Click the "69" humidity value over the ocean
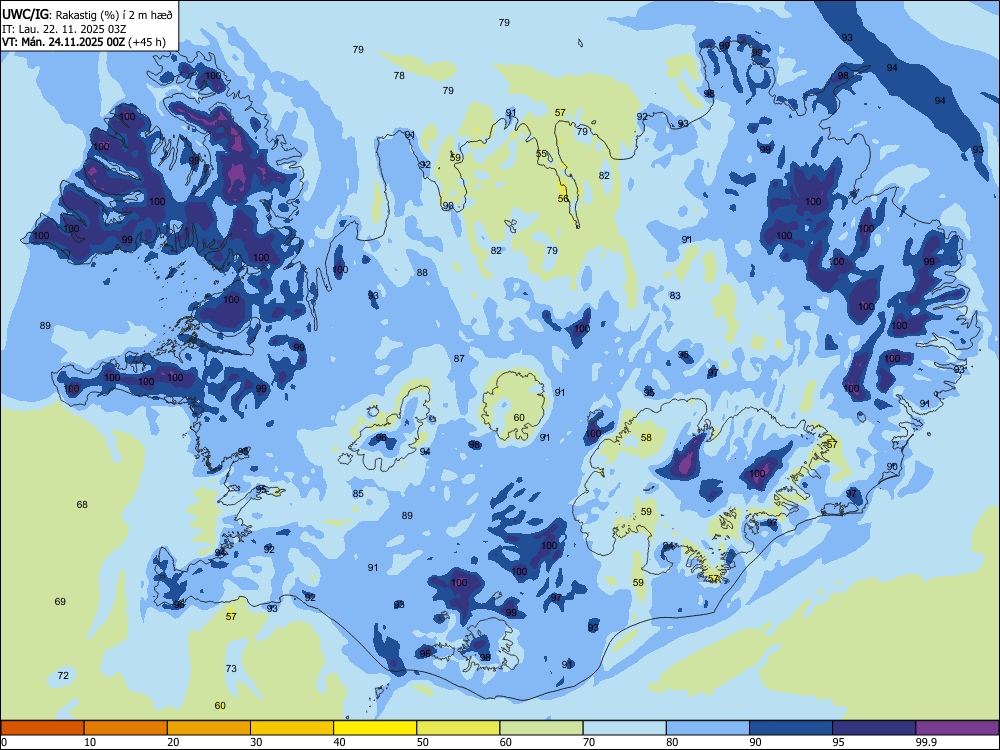The height and width of the screenshot is (750, 1000). click(x=60, y=601)
